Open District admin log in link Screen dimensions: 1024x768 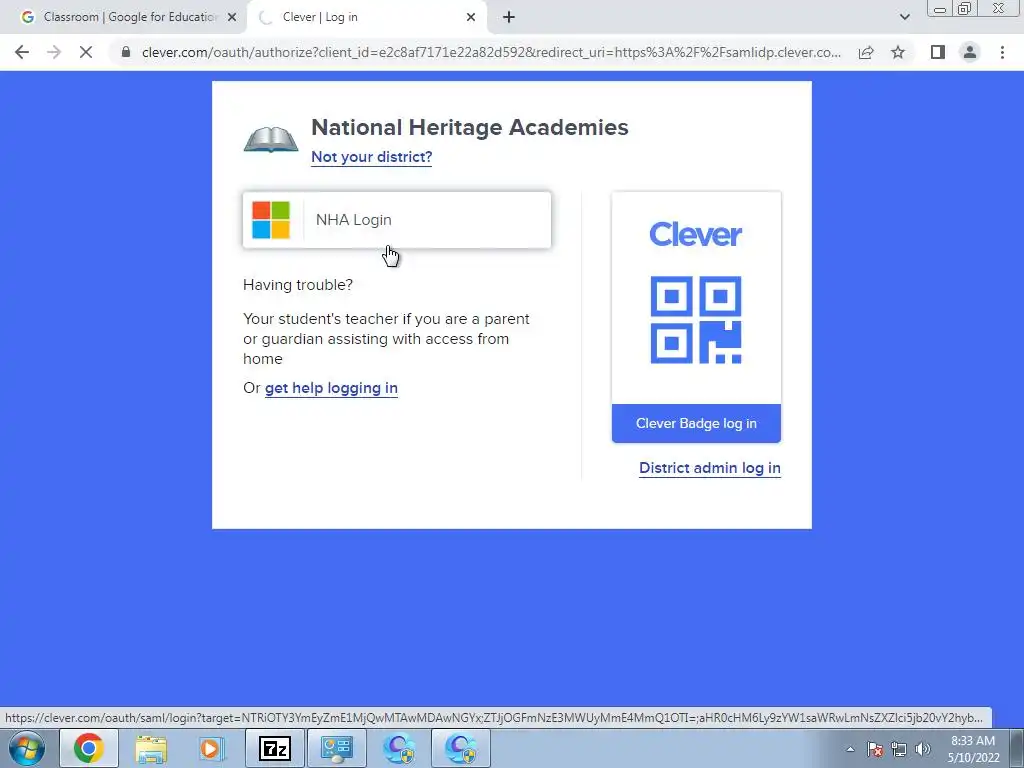[710, 468]
